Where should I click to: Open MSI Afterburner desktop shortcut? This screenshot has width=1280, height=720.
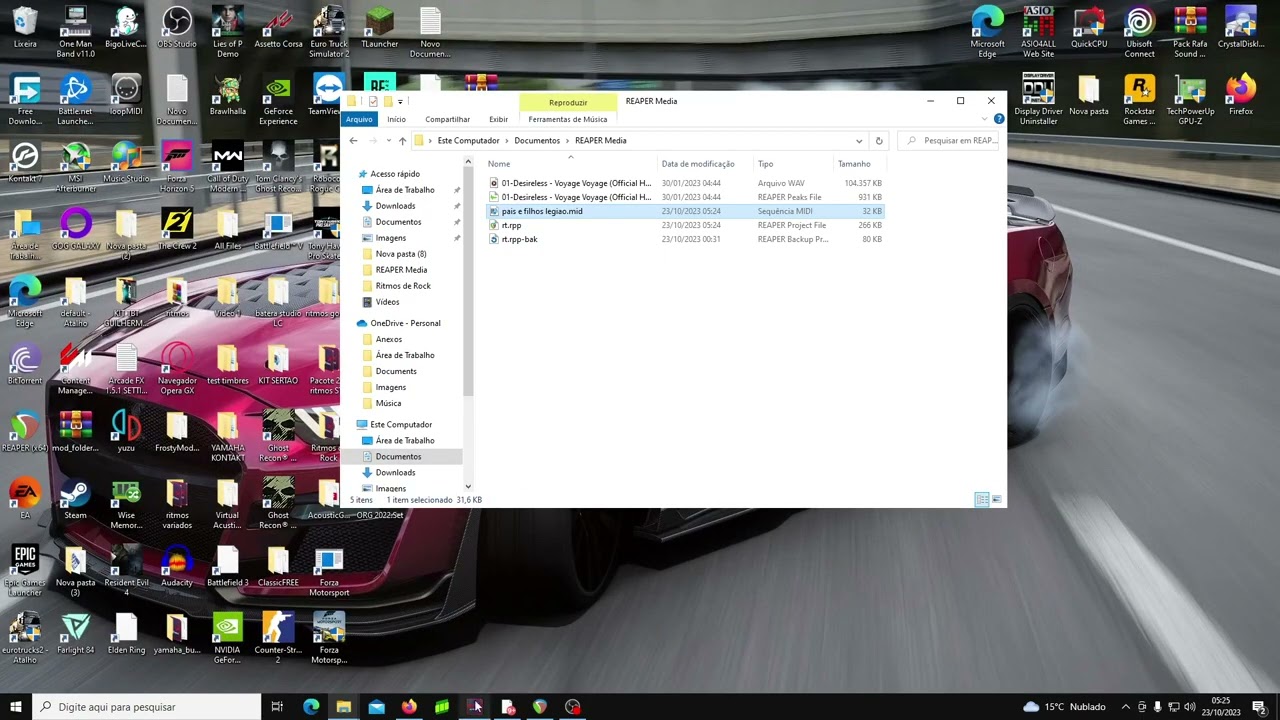[x=75, y=167]
